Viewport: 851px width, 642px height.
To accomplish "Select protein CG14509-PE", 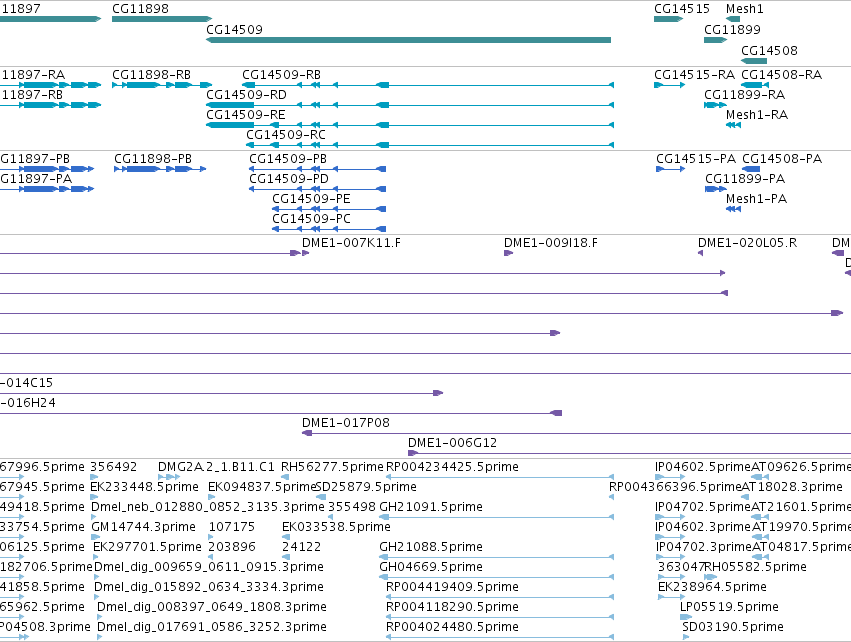I will (x=329, y=209).
